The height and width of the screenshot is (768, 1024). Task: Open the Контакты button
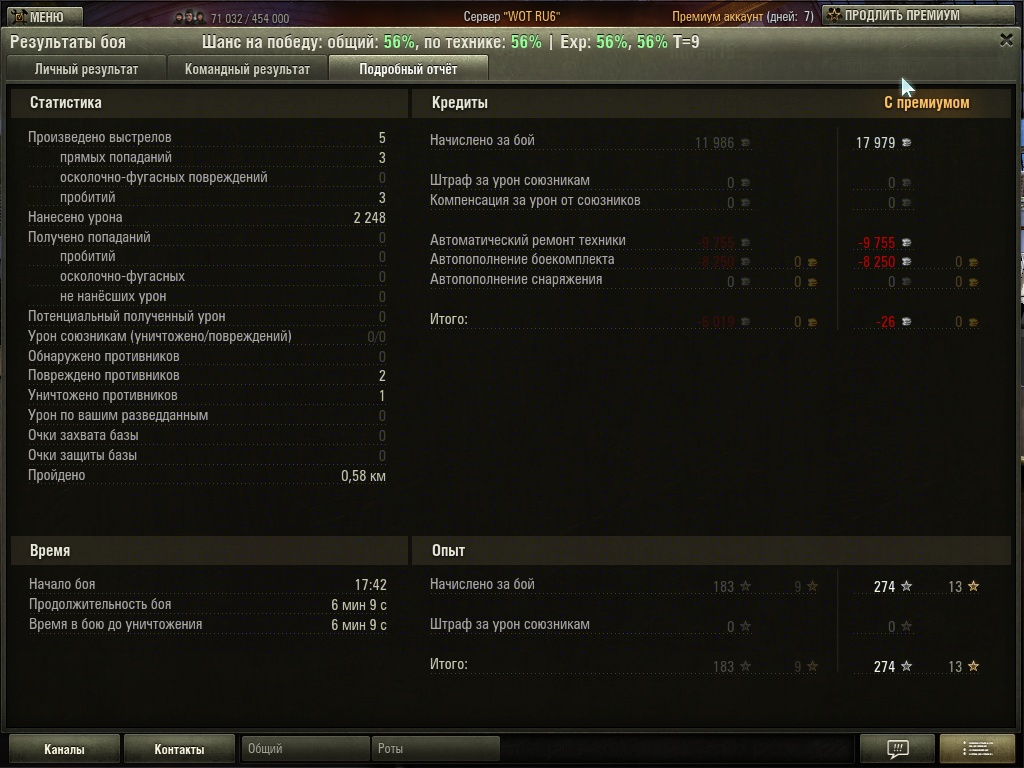[x=179, y=749]
